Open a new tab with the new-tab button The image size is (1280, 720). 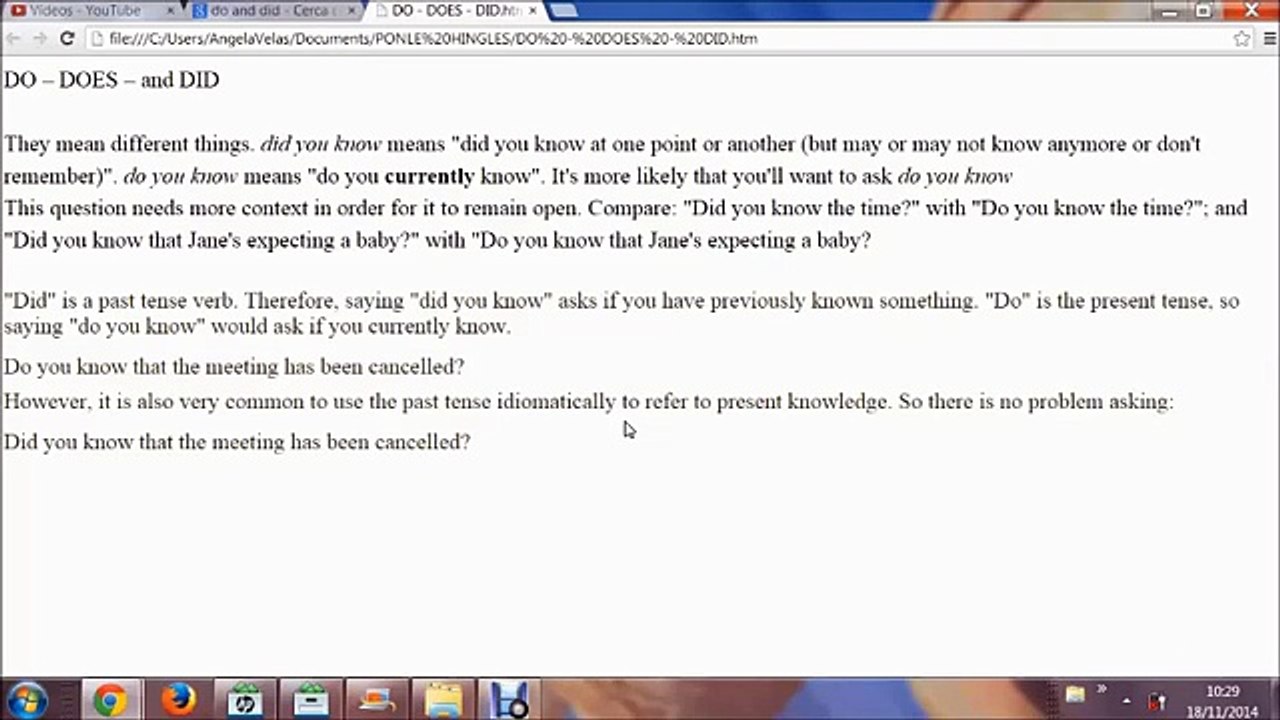tap(563, 11)
